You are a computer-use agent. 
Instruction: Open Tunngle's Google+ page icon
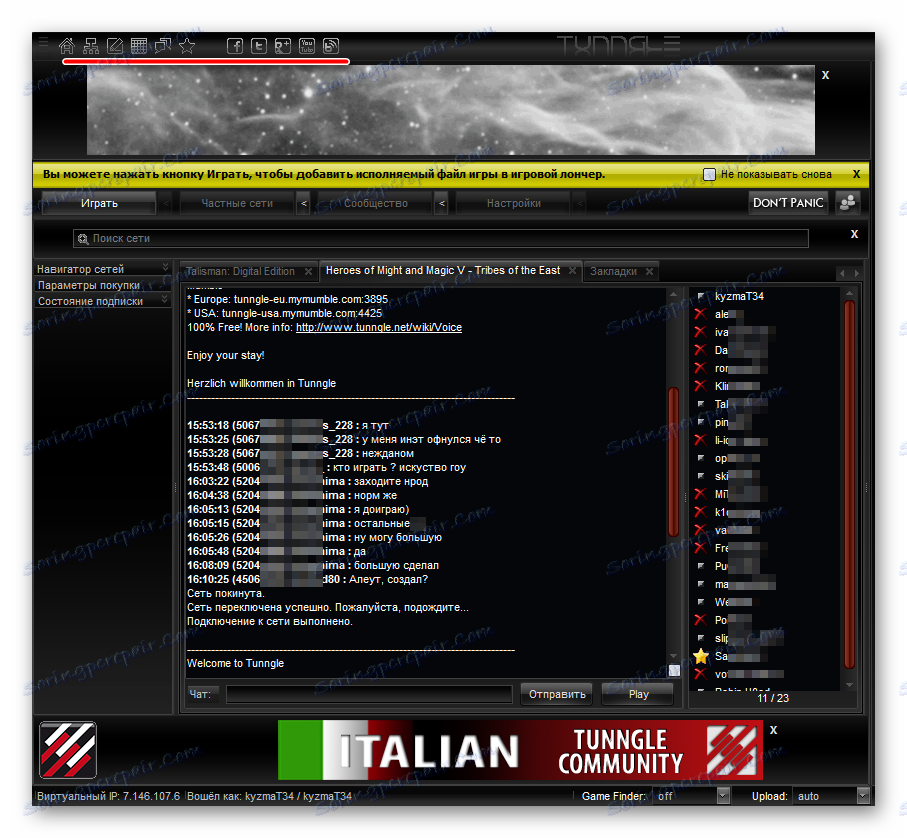click(x=283, y=46)
